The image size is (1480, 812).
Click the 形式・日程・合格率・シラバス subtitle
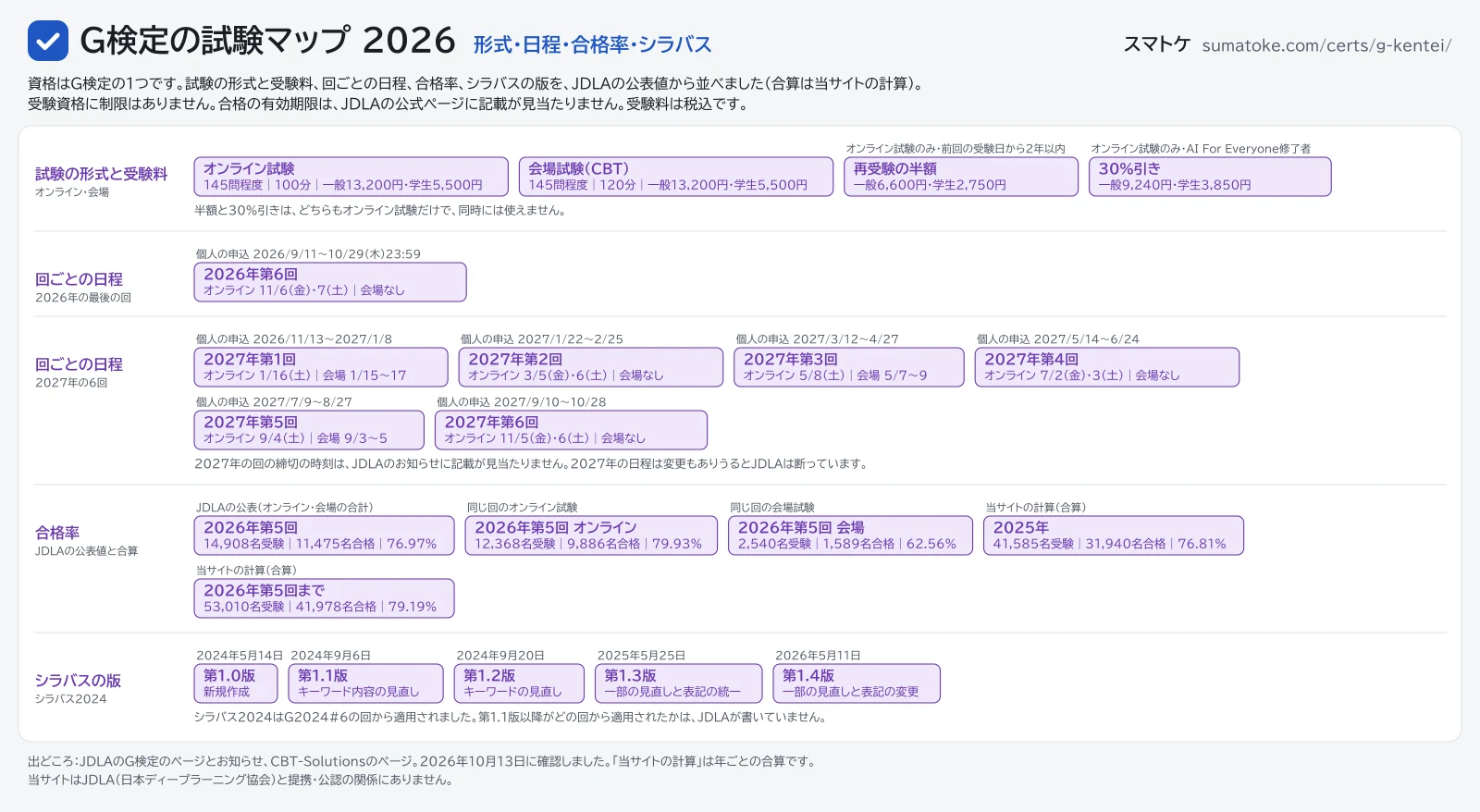(593, 44)
